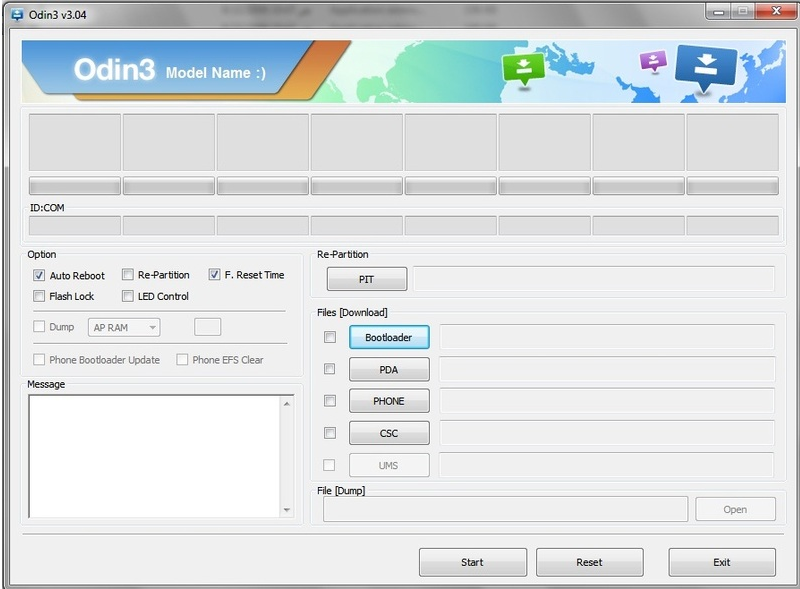
Task: Toggle the Auto Reboot checkbox
Action: point(39,276)
